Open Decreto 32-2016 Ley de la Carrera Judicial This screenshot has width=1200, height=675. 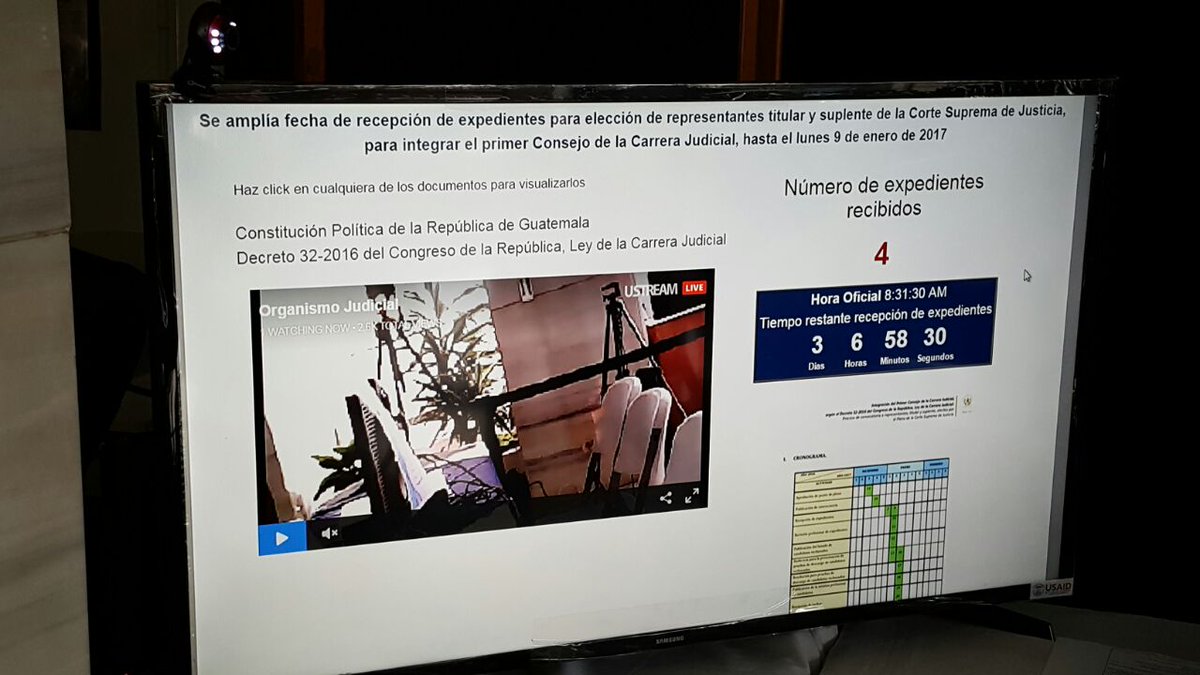pyautogui.click(x=481, y=249)
